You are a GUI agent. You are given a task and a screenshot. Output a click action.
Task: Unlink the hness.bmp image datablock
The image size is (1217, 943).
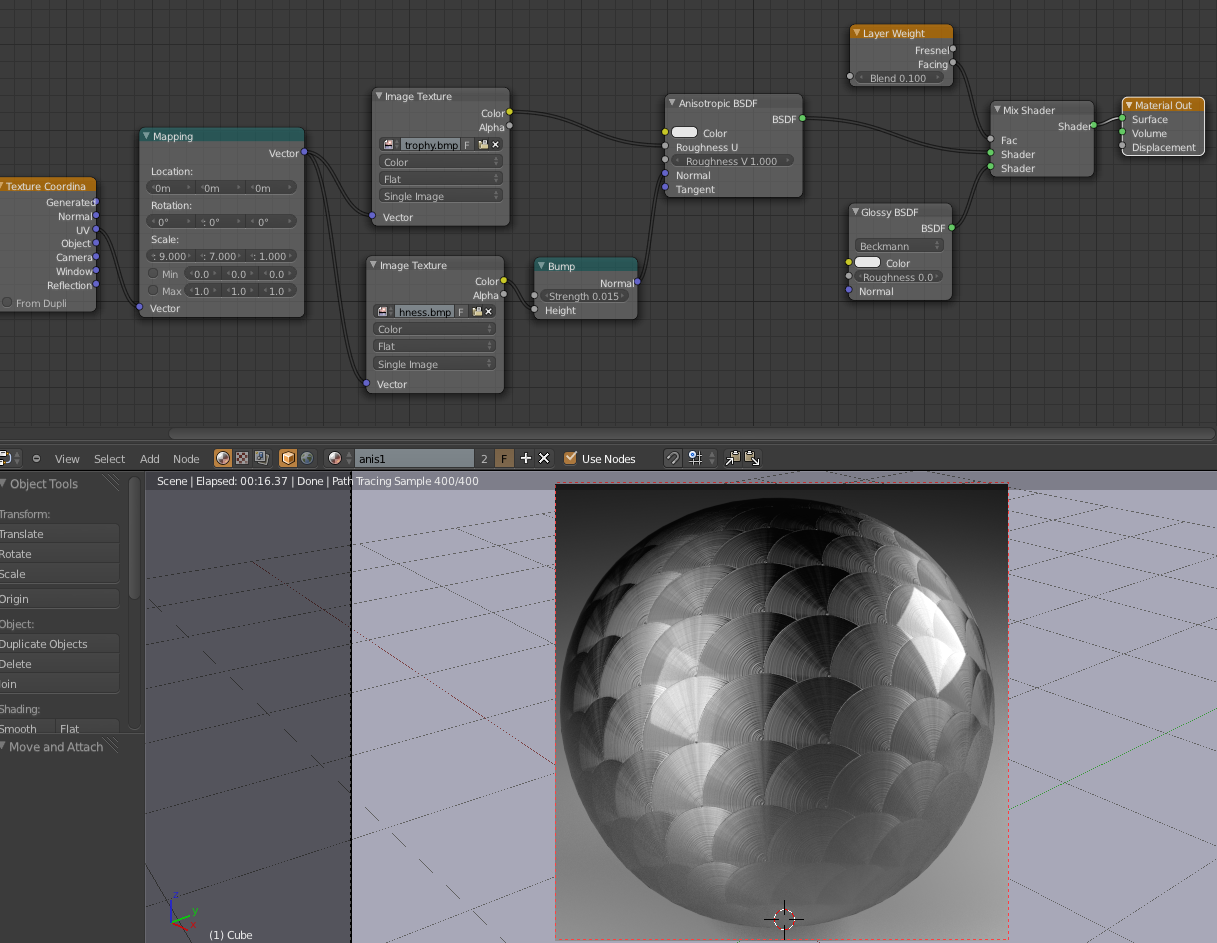click(x=489, y=312)
